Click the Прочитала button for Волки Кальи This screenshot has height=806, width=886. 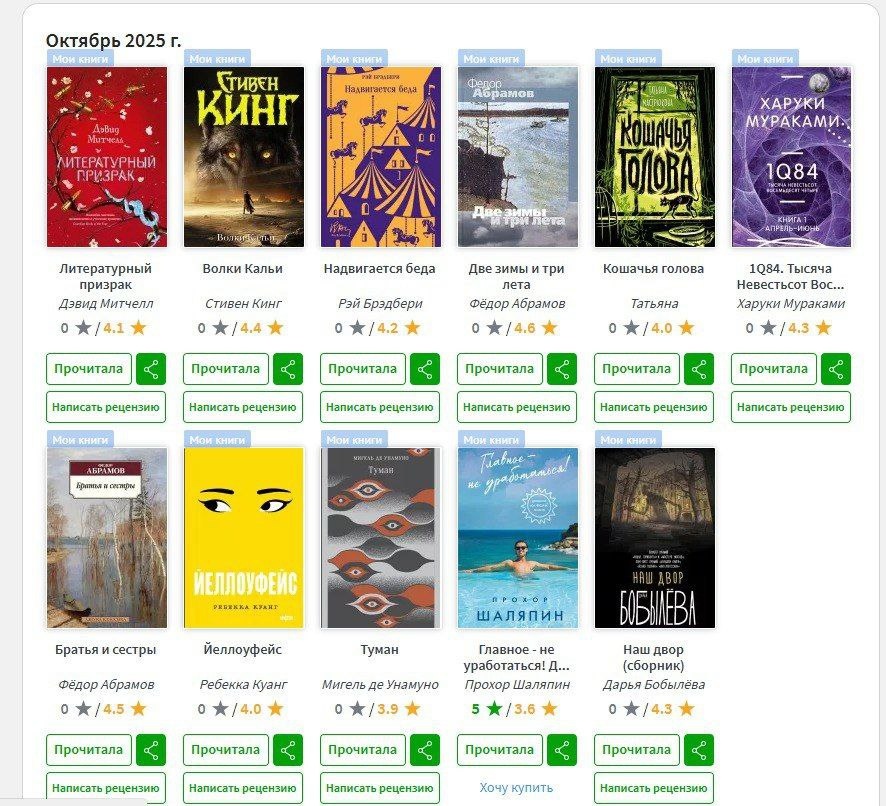(225, 369)
